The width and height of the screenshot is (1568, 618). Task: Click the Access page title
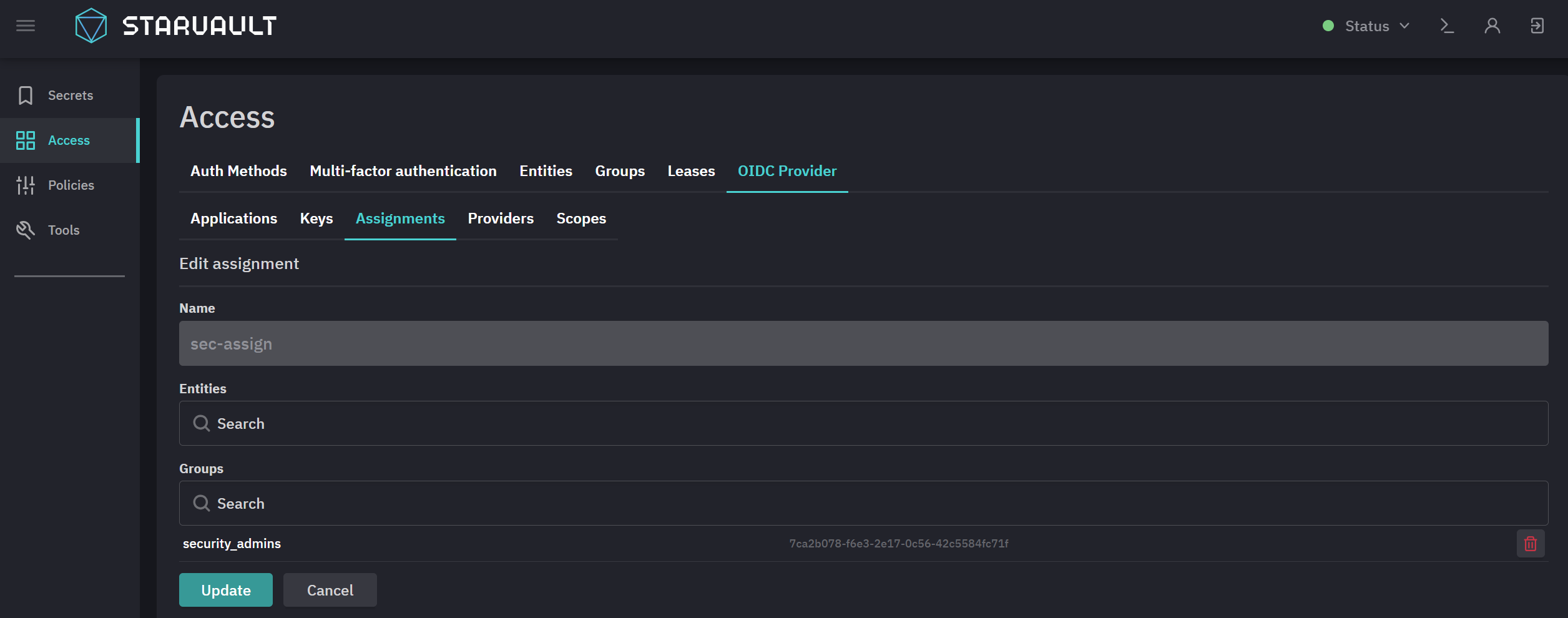click(227, 117)
